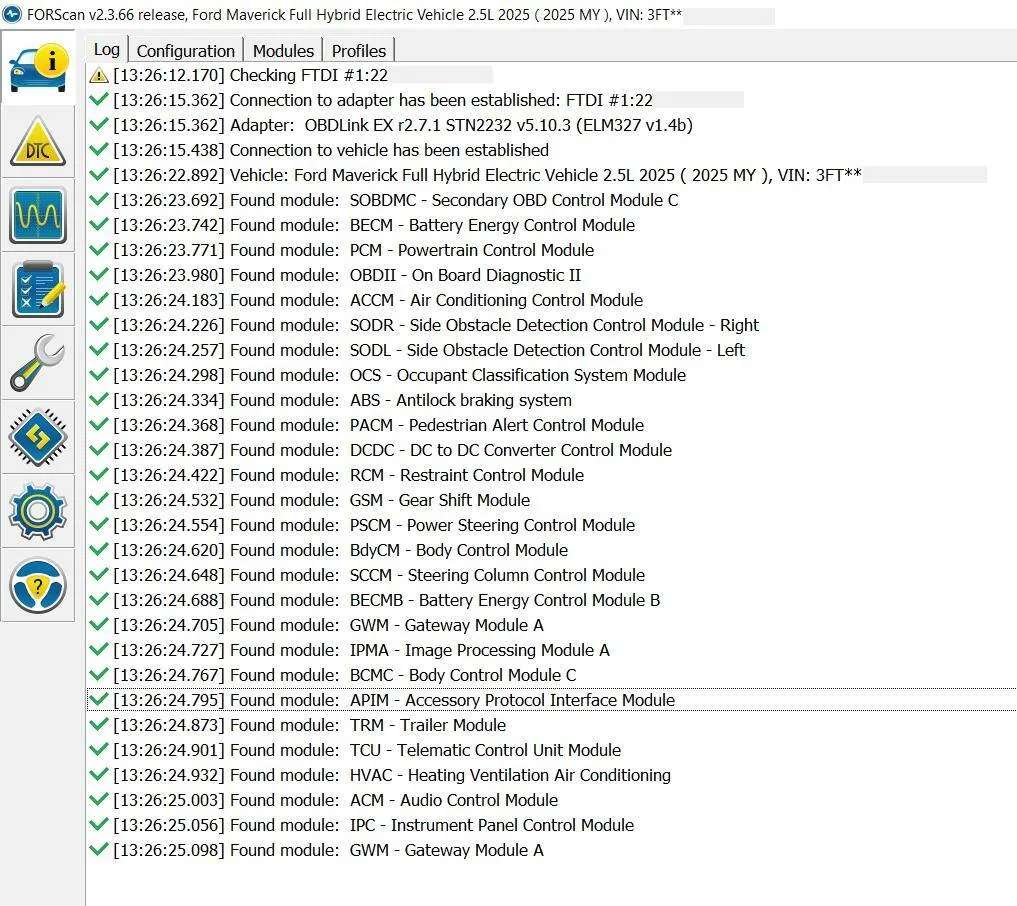
Task: Open the steering wheel help section
Action: (38, 585)
